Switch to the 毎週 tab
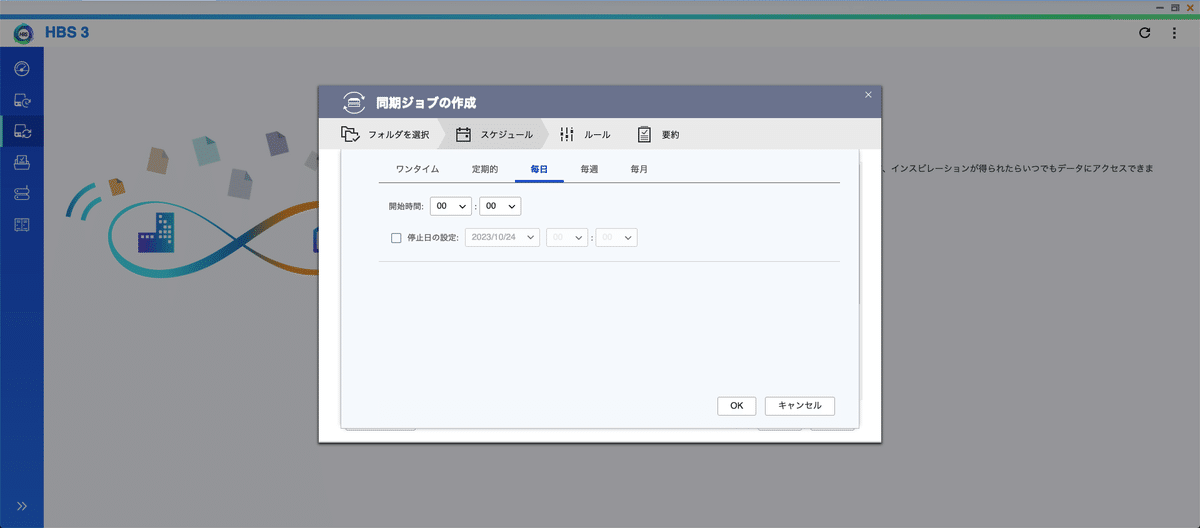 (589, 170)
